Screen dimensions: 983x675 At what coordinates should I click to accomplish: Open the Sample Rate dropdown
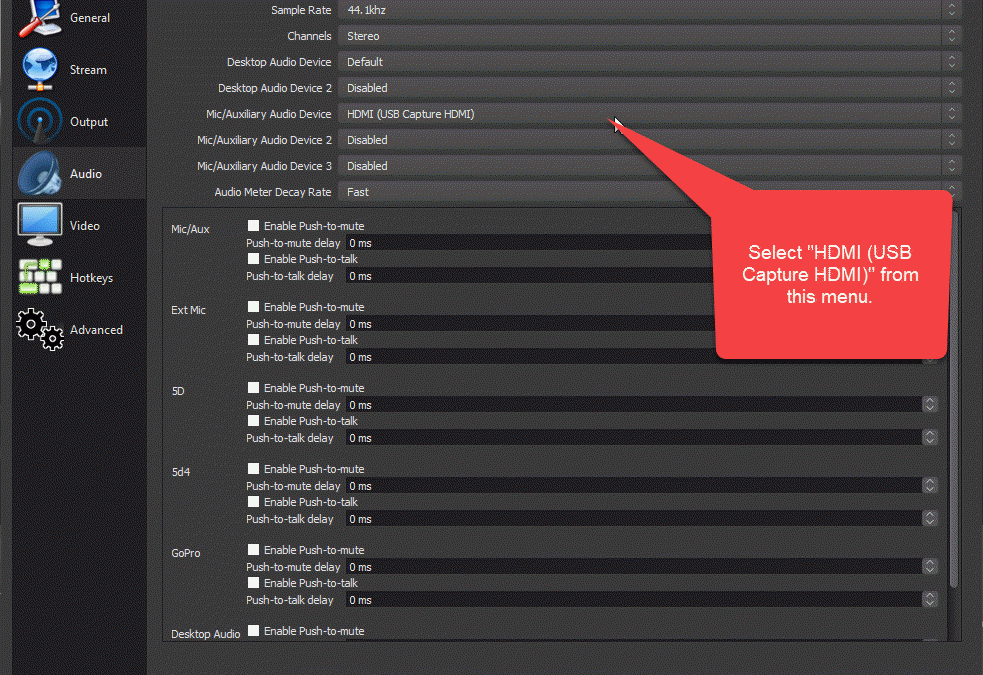[x=648, y=10]
